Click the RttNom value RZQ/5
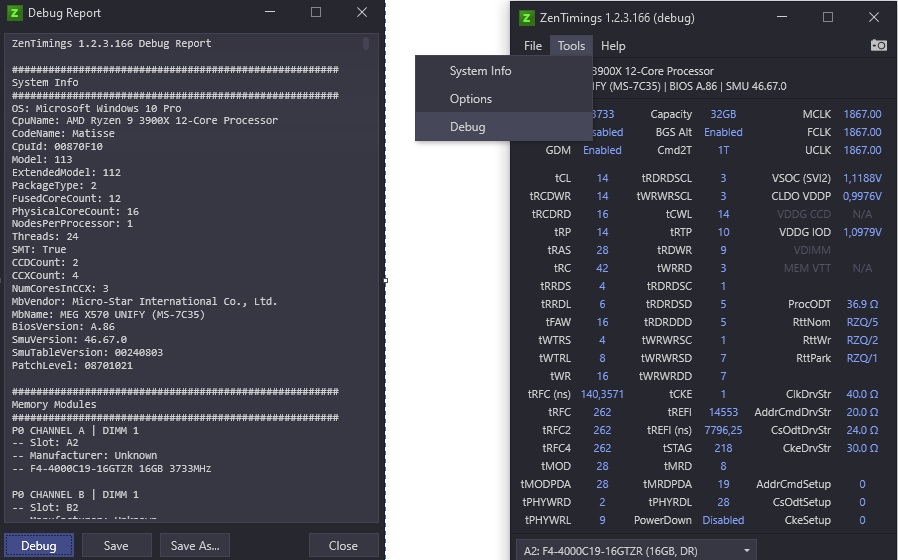898x560 pixels. [x=862, y=322]
